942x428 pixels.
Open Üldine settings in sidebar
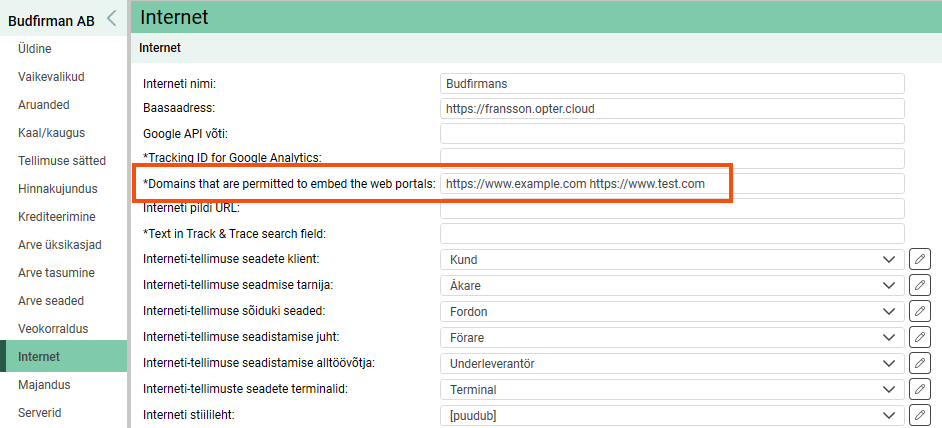[35, 48]
